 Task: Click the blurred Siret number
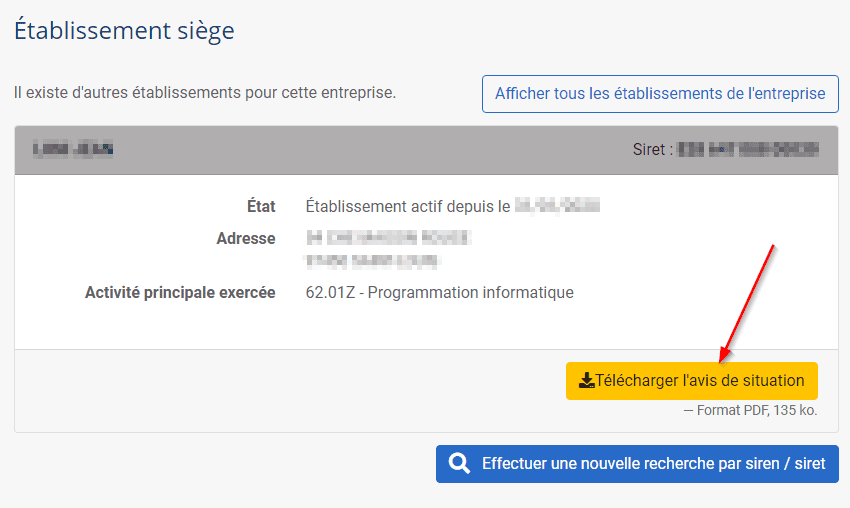(x=748, y=150)
